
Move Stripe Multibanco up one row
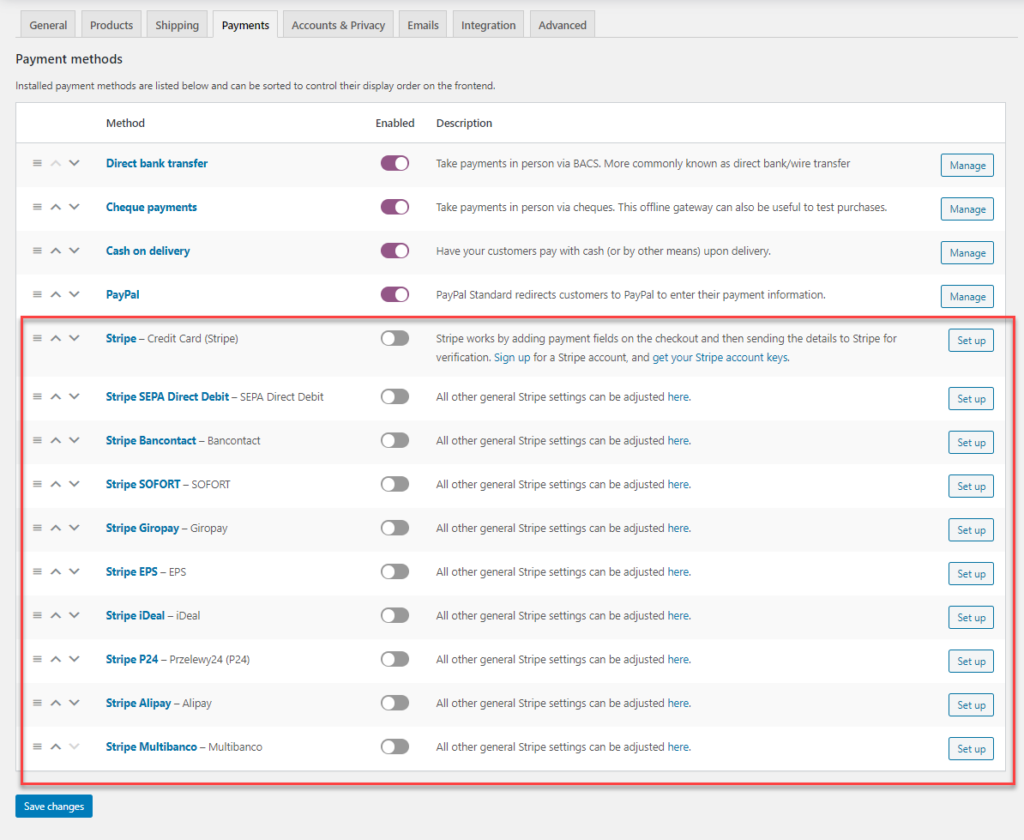pos(56,747)
